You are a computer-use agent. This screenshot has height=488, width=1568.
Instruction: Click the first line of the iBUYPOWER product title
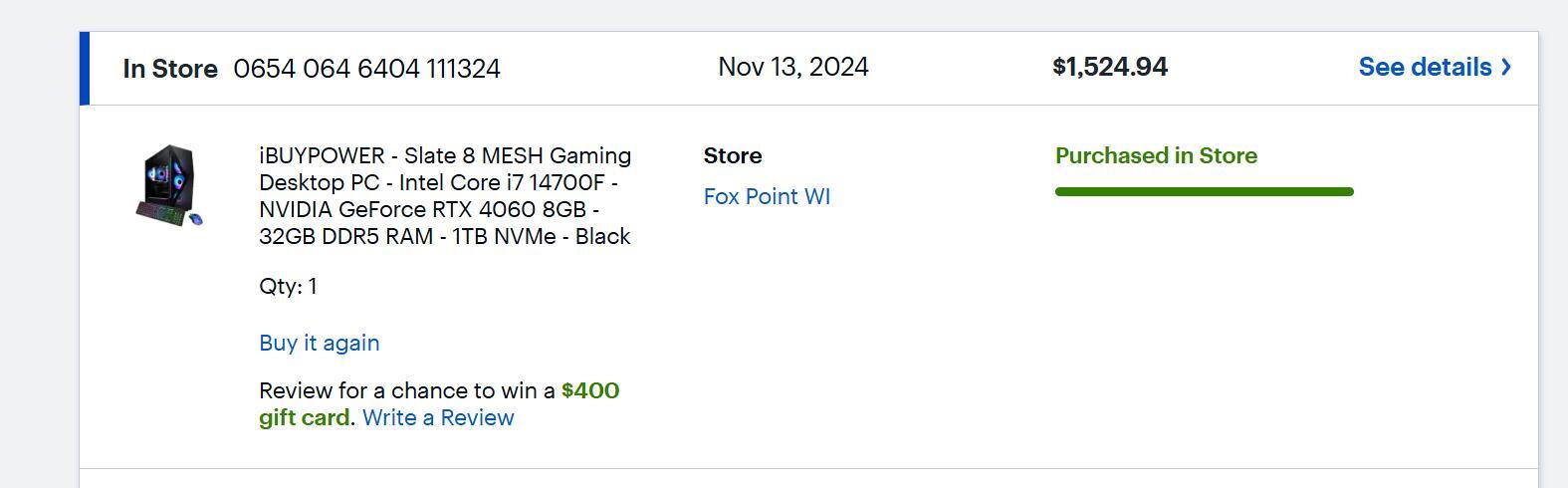click(x=445, y=155)
